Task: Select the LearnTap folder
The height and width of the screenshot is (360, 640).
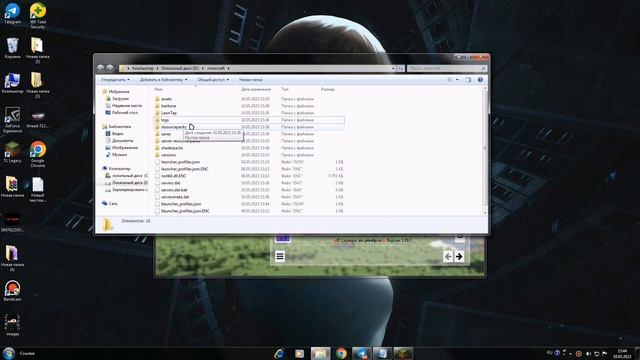Action: click(169, 113)
